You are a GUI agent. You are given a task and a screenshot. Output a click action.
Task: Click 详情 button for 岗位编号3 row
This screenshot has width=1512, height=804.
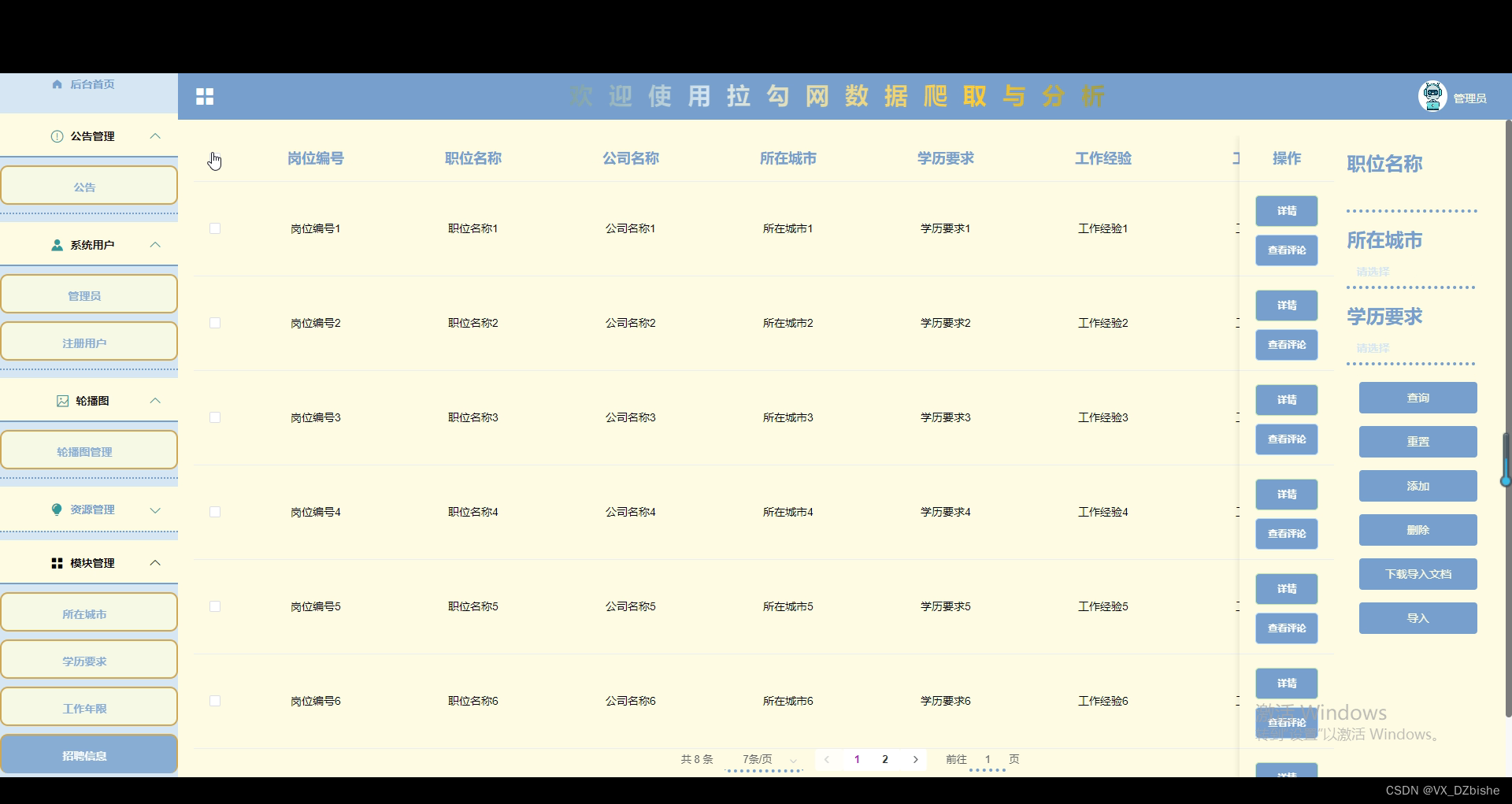tap(1286, 400)
